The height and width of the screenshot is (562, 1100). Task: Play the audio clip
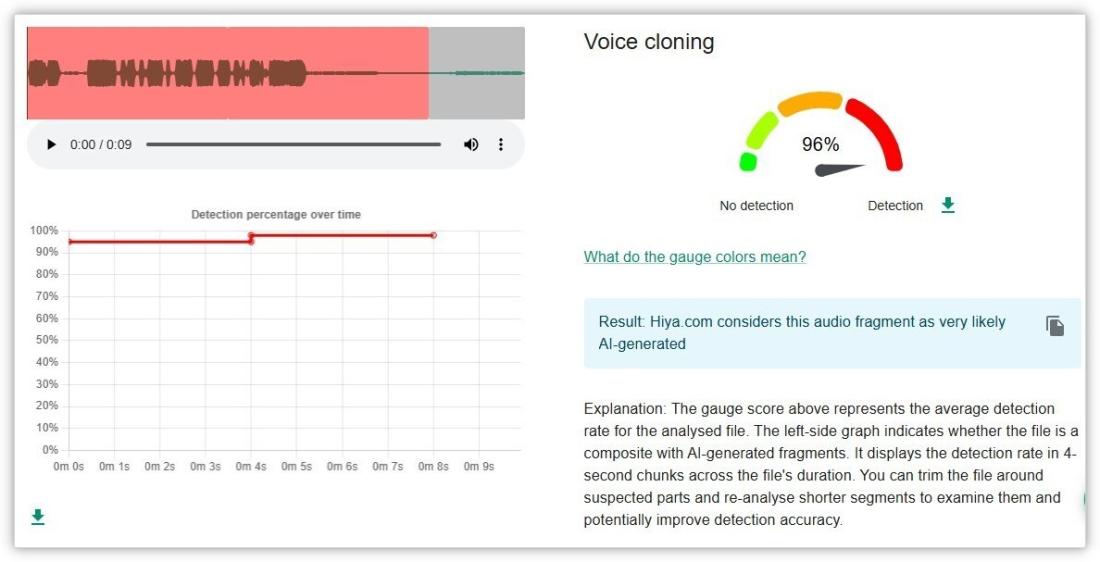pos(51,145)
